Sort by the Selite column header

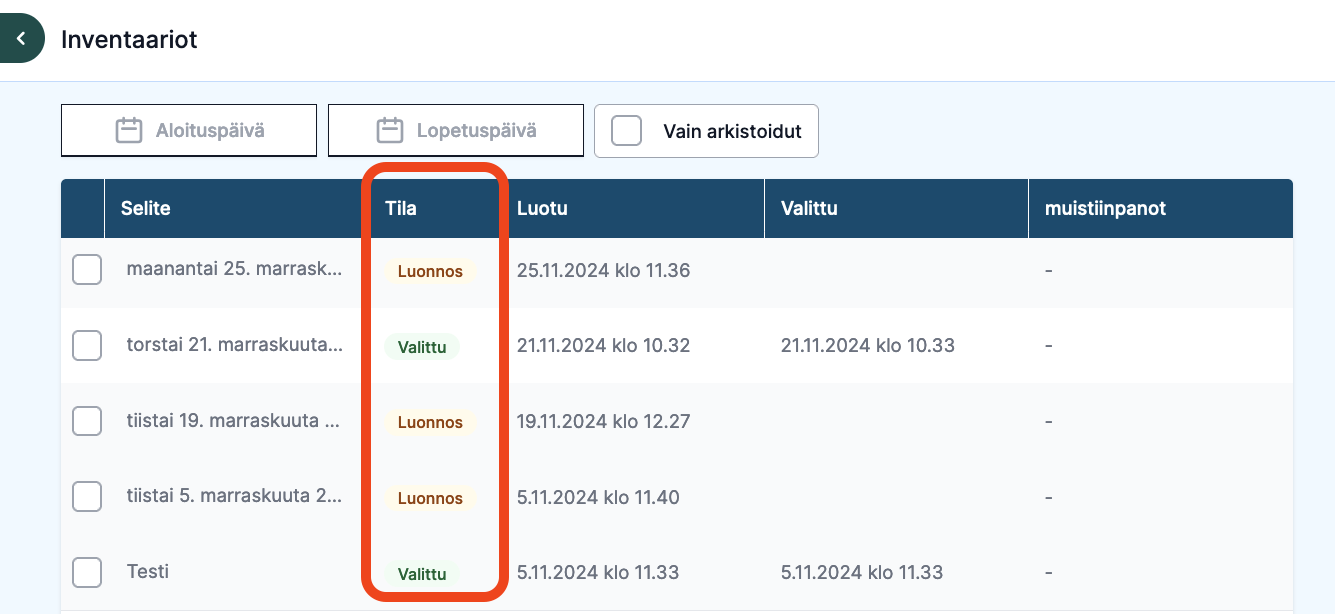pyautogui.click(x=146, y=209)
